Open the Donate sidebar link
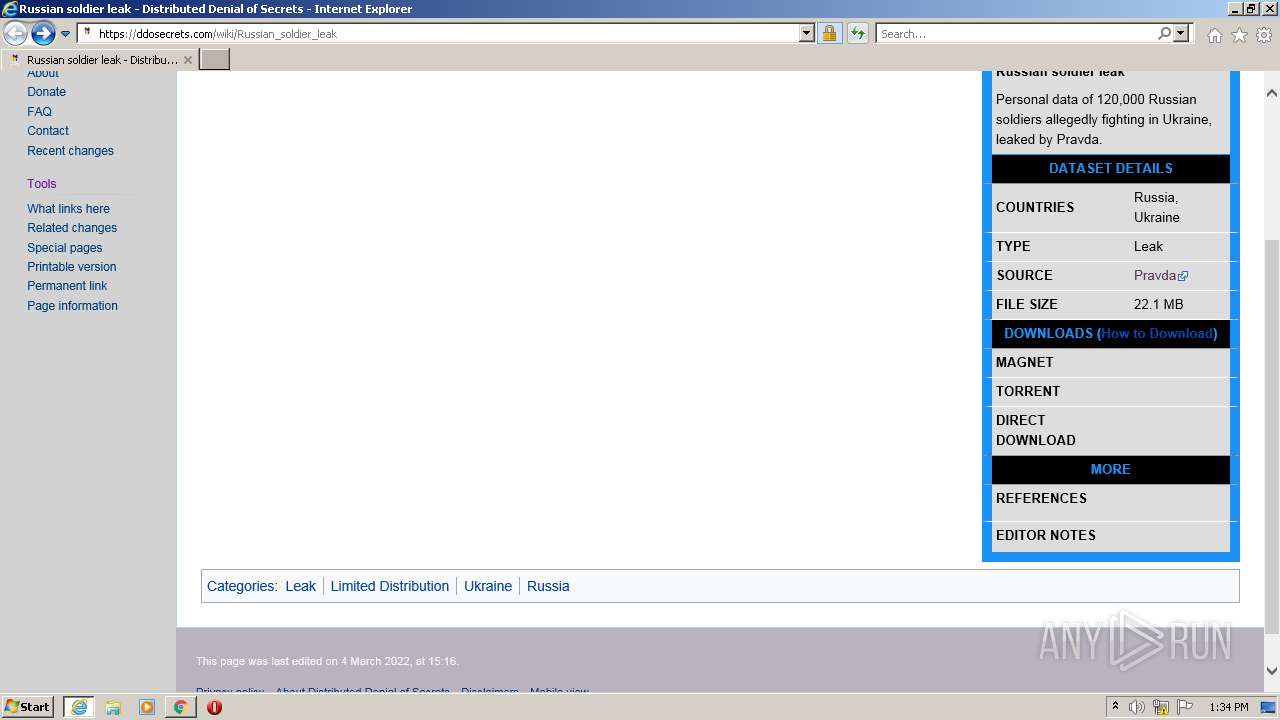Viewport: 1280px width, 720px height. click(x=46, y=92)
